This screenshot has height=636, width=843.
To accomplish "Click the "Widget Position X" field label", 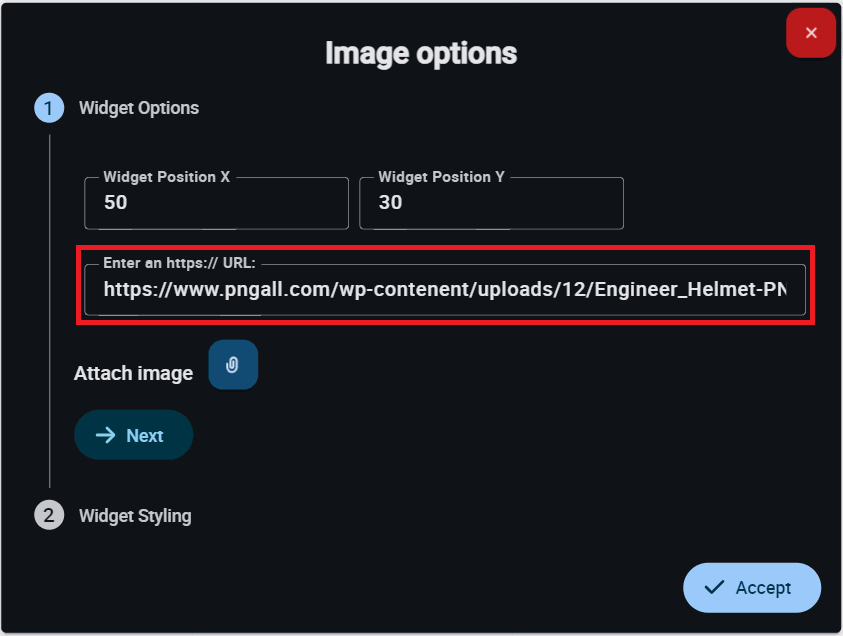I will (x=167, y=177).
